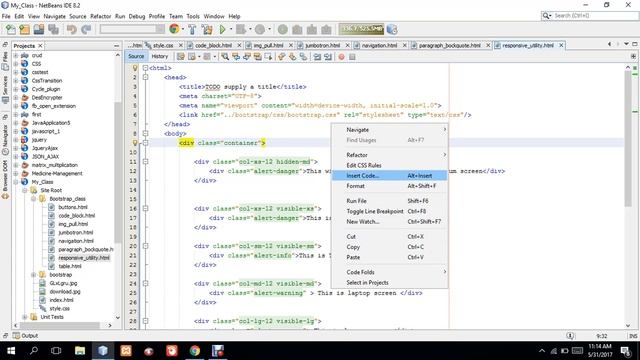
Task: Expand the crud project node
Action: [16, 55]
